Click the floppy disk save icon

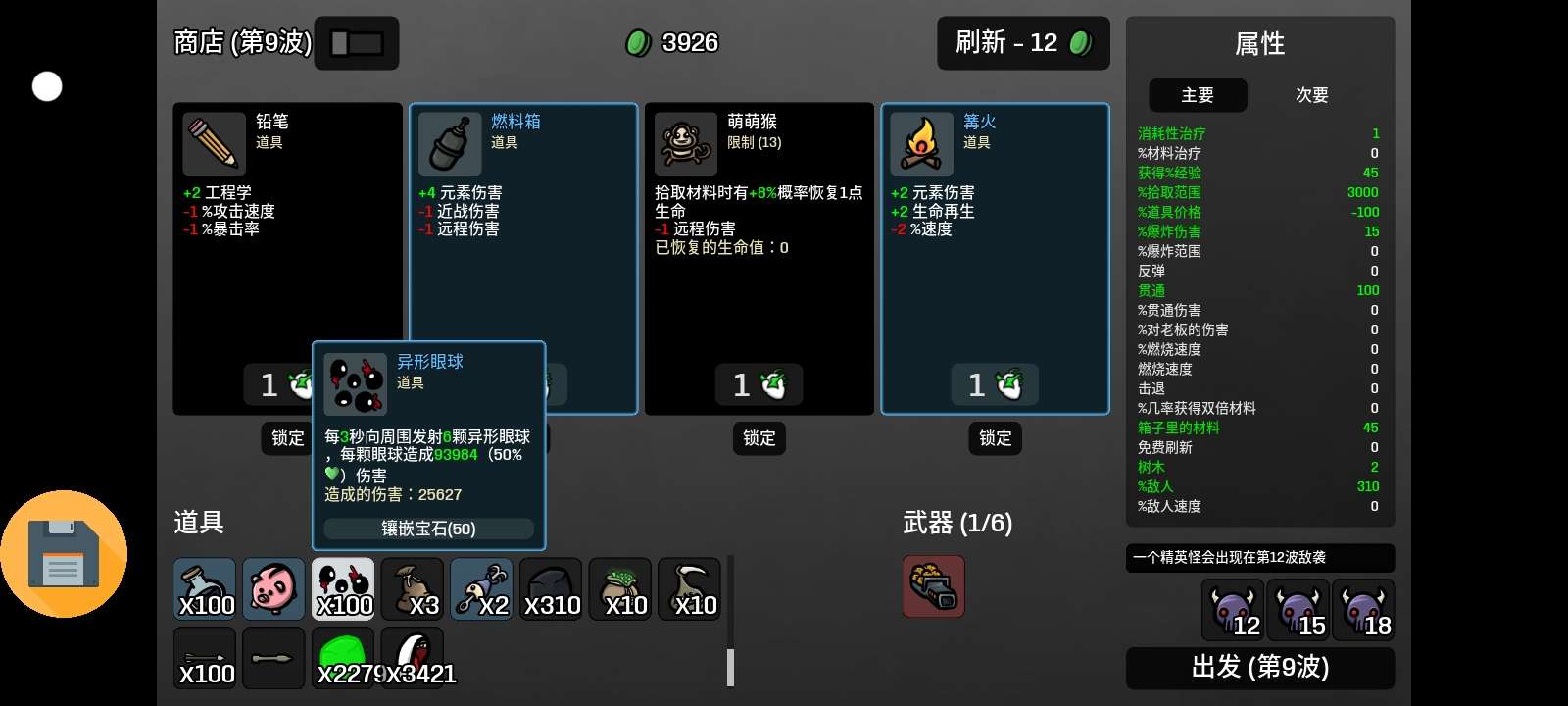point(64,554)
